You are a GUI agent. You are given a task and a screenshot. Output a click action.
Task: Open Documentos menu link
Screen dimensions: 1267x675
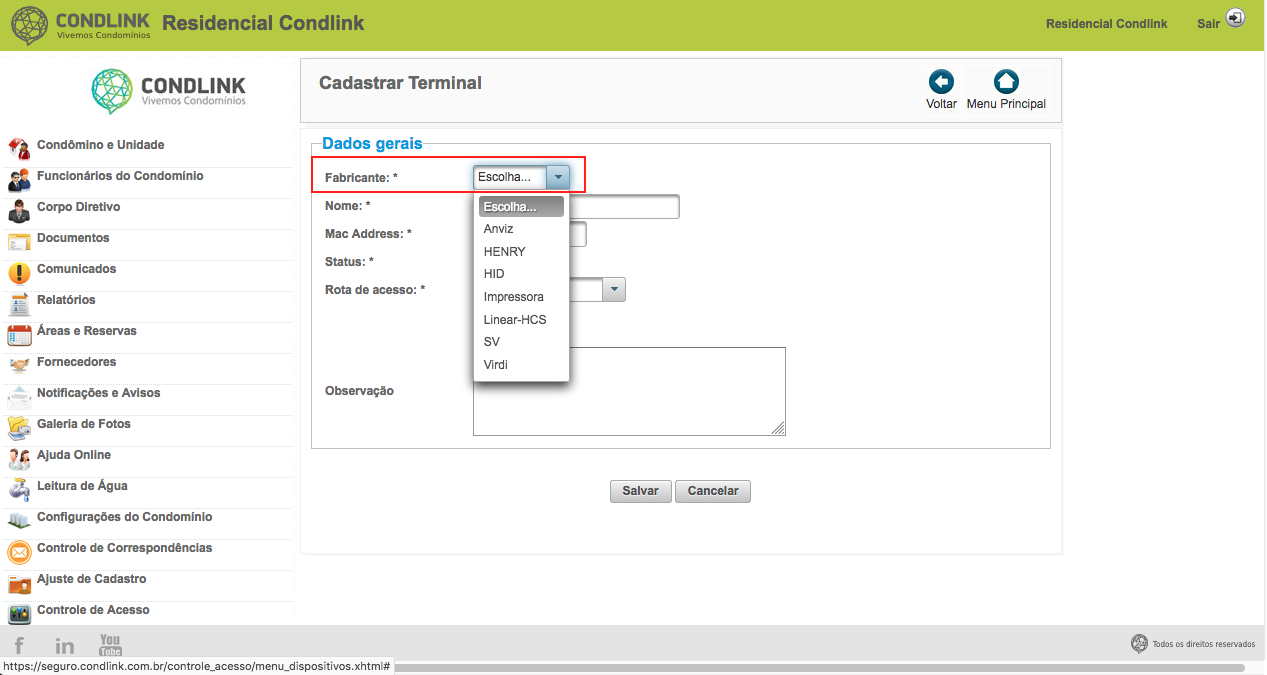(73, 238)
